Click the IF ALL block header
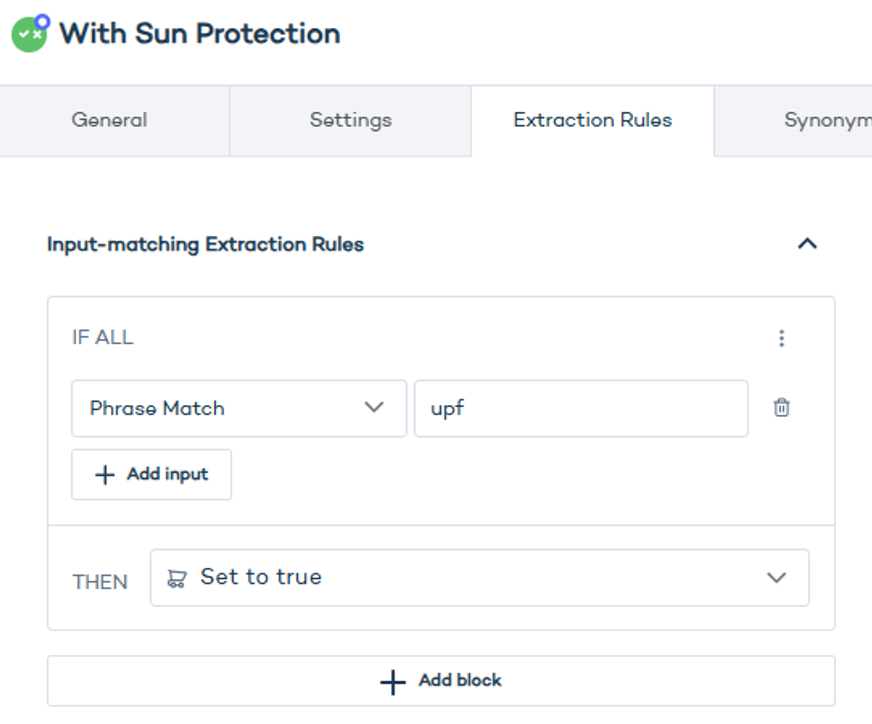 [x=103, y=337]
